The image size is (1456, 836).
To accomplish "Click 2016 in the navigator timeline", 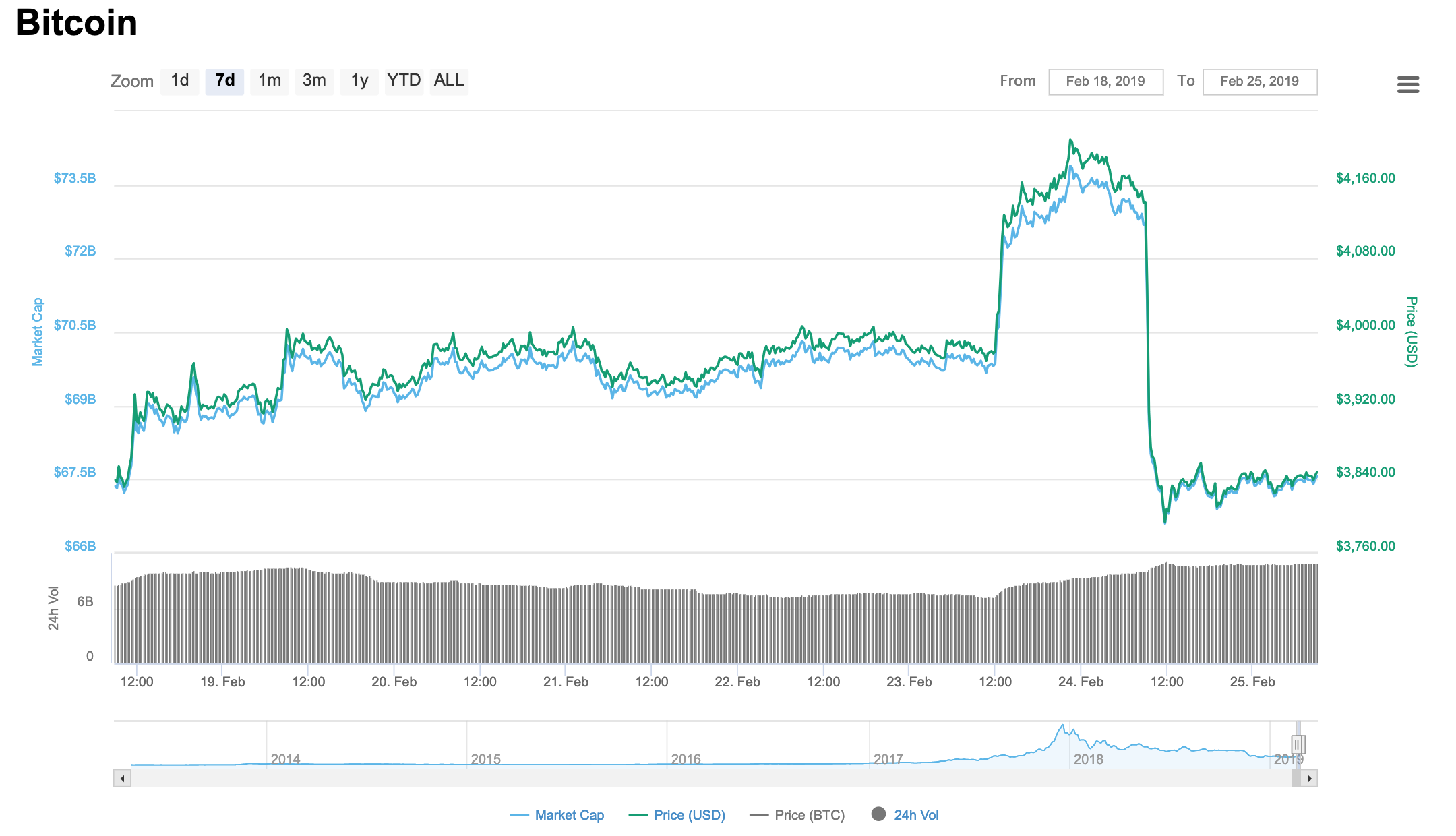I will coord(686,759).
